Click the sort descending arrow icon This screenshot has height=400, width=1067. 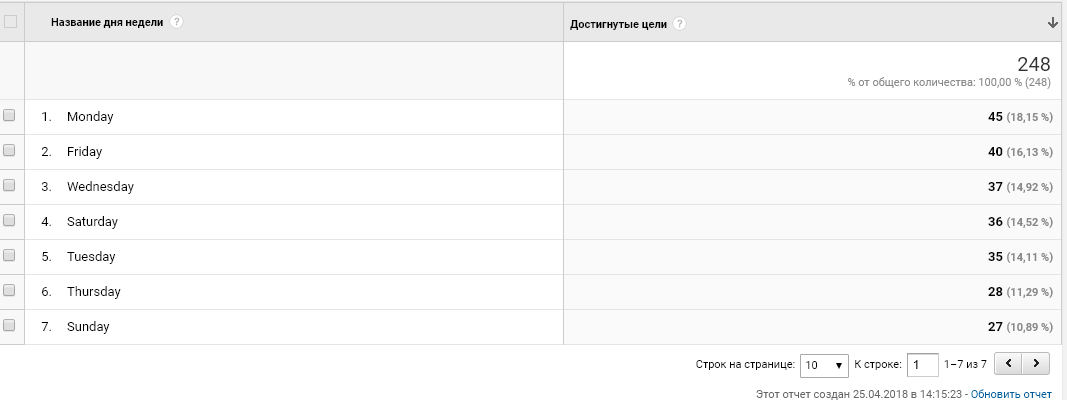(1053, 23)
